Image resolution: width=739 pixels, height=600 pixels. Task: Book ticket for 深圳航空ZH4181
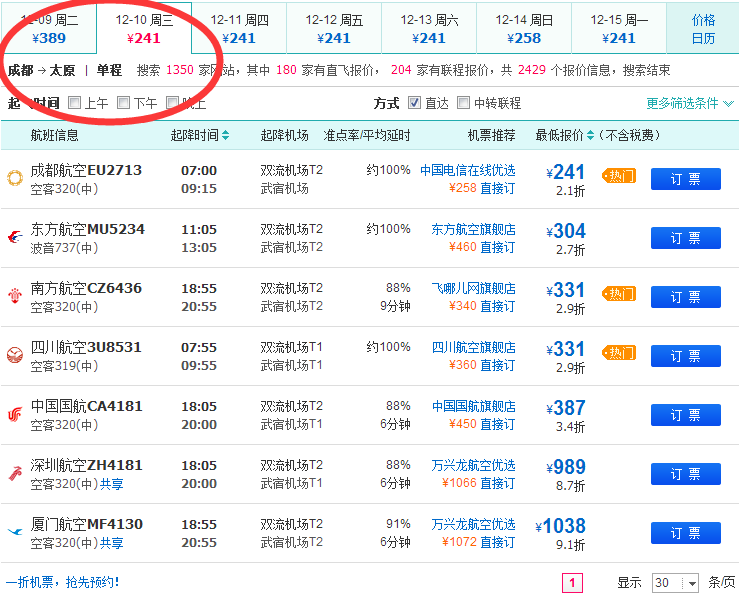pyautogui.click(x=686, y=474)
